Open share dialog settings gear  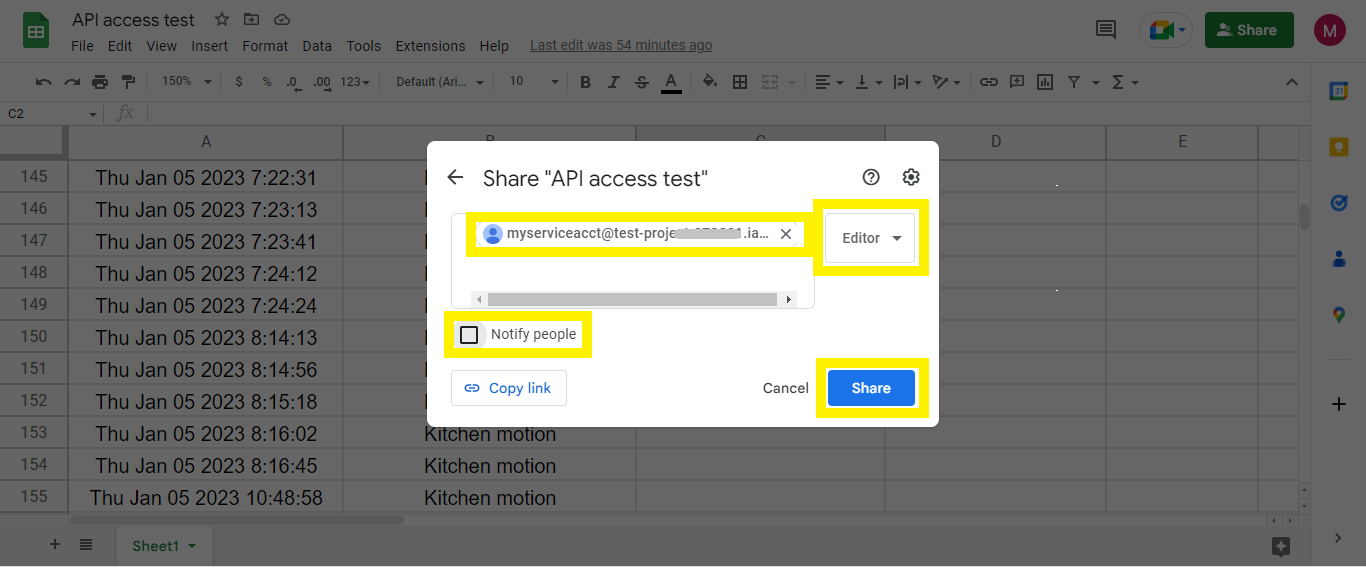point(911,177)
